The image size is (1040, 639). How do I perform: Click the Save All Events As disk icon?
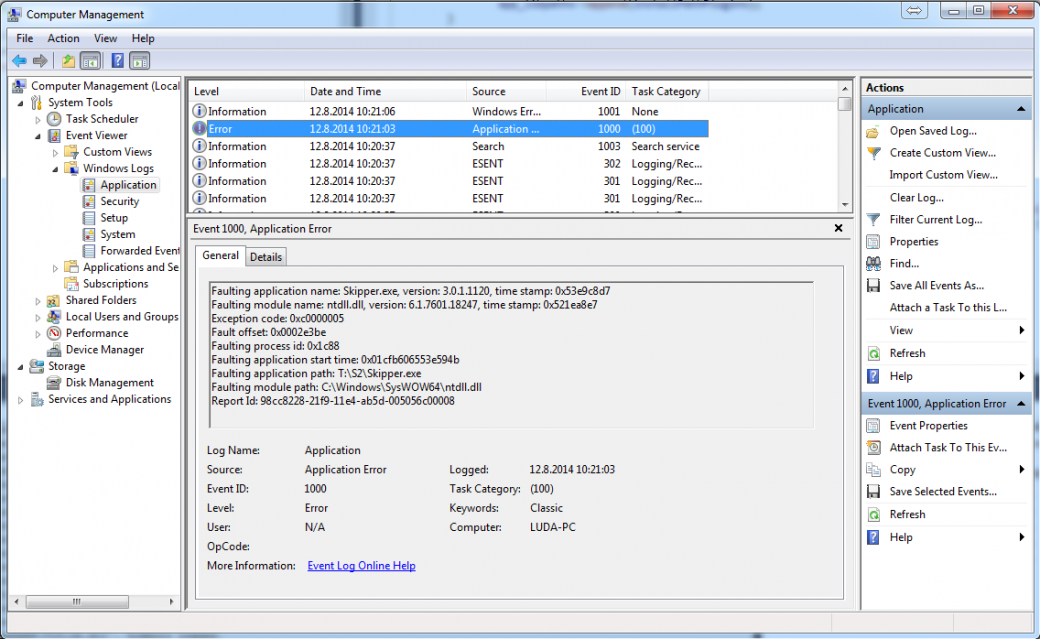pyautogui.click(x=874, y=285)
